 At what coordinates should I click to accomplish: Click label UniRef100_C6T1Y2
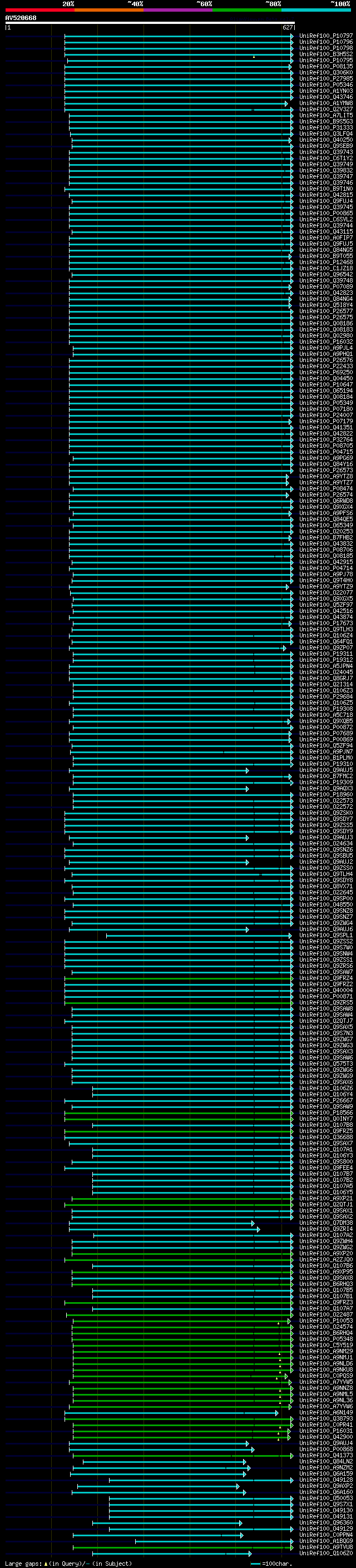point(326,159)
